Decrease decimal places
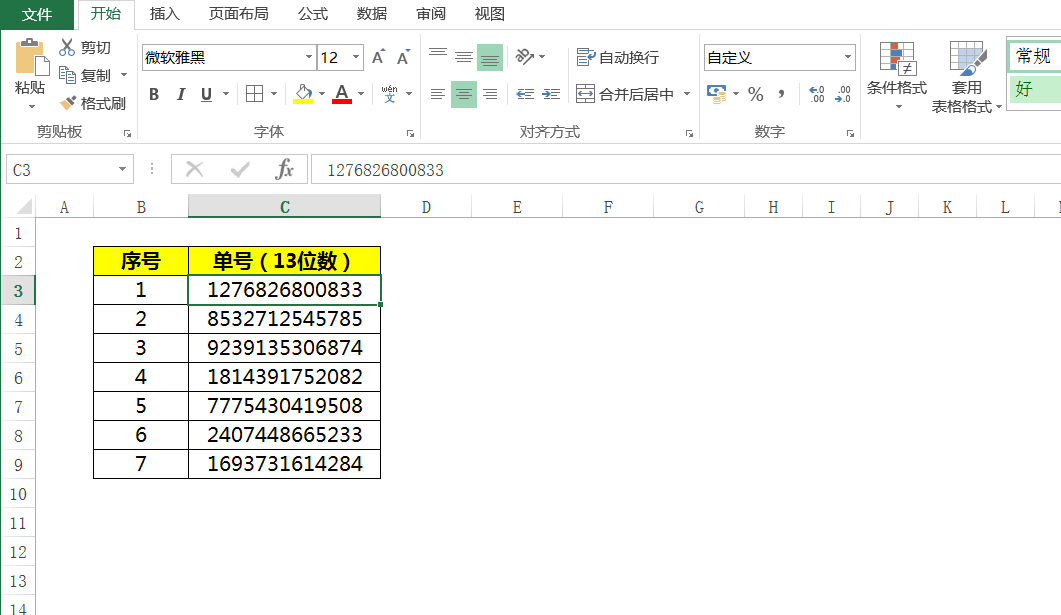Viewport: 1061px width, 615px height. [x=842, y=94]
